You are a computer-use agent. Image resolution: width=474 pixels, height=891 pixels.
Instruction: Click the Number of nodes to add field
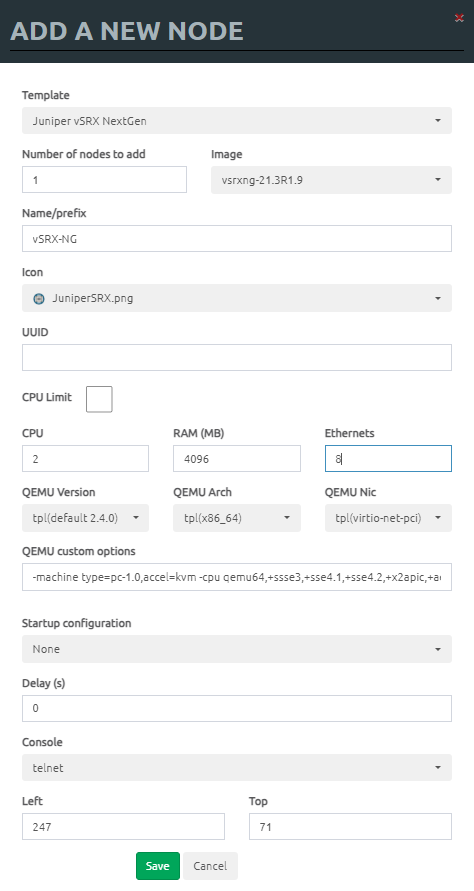(x=105, y=180)
